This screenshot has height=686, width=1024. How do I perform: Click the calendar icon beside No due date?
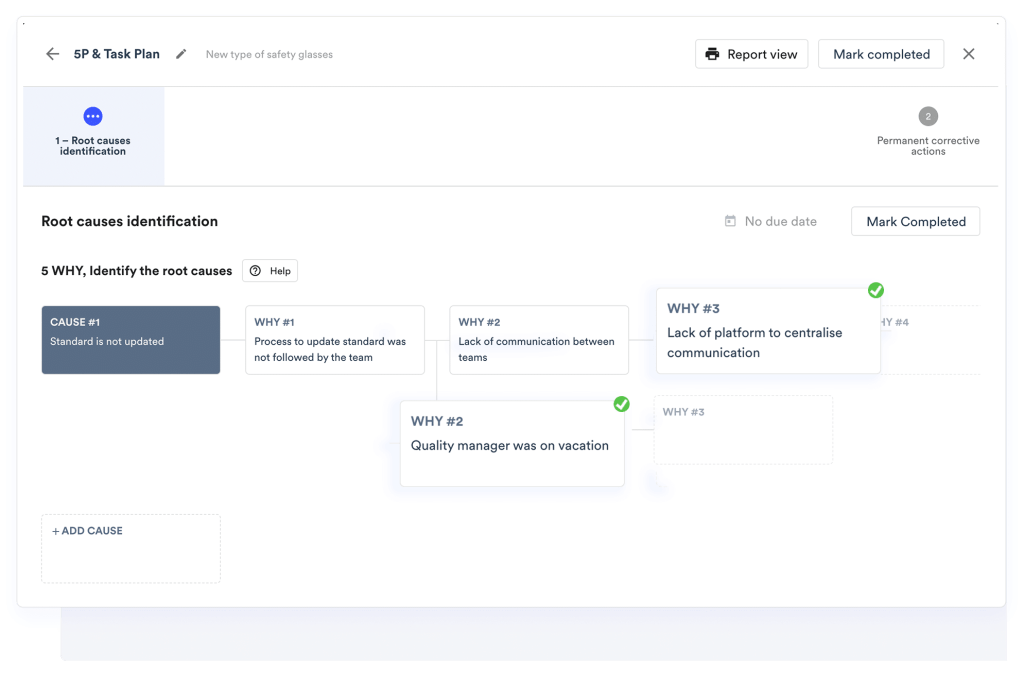[x=730, y=221]
